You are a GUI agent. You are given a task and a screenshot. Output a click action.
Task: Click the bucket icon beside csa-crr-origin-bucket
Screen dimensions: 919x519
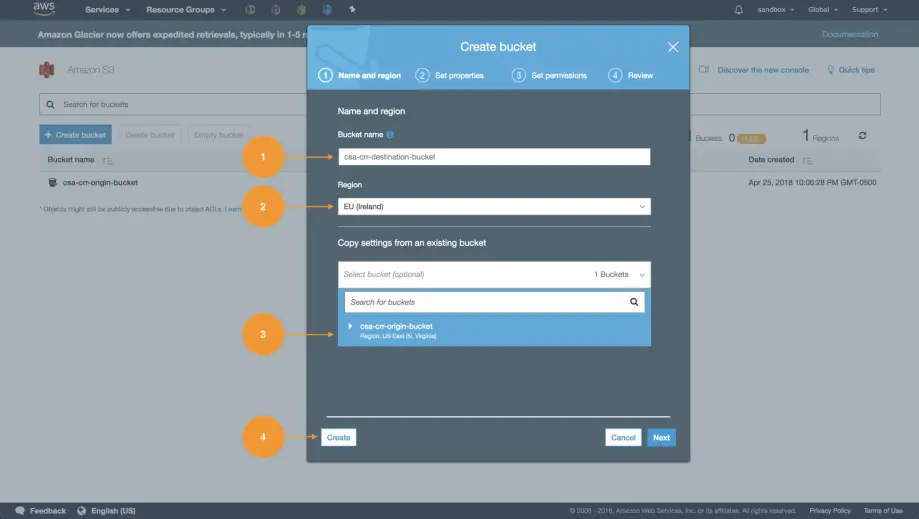tap(53, 183)
